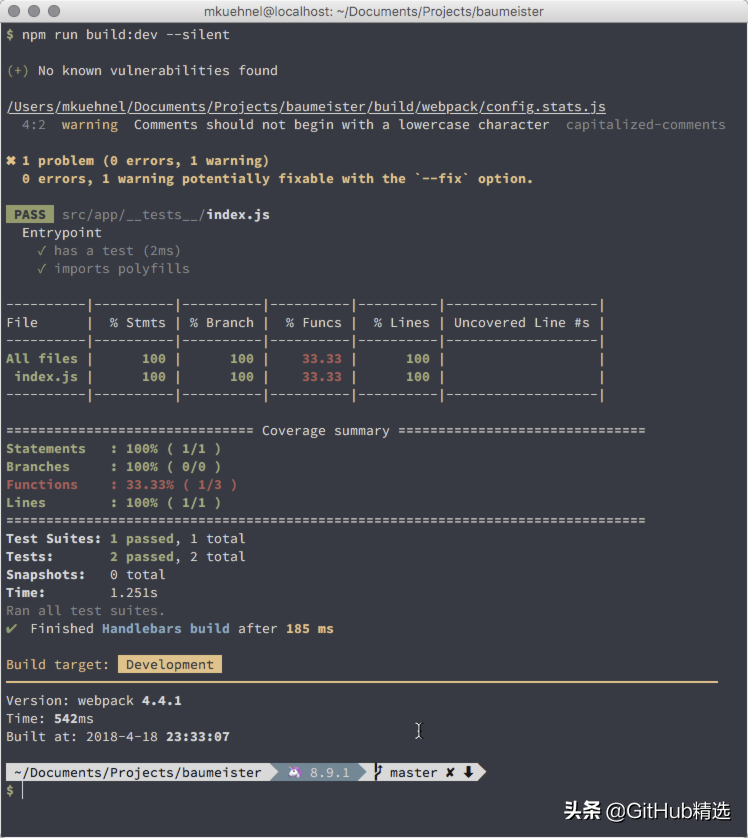Click the git branch icon beside master
Screen dimensions: 748x838
tap(378, 772)
